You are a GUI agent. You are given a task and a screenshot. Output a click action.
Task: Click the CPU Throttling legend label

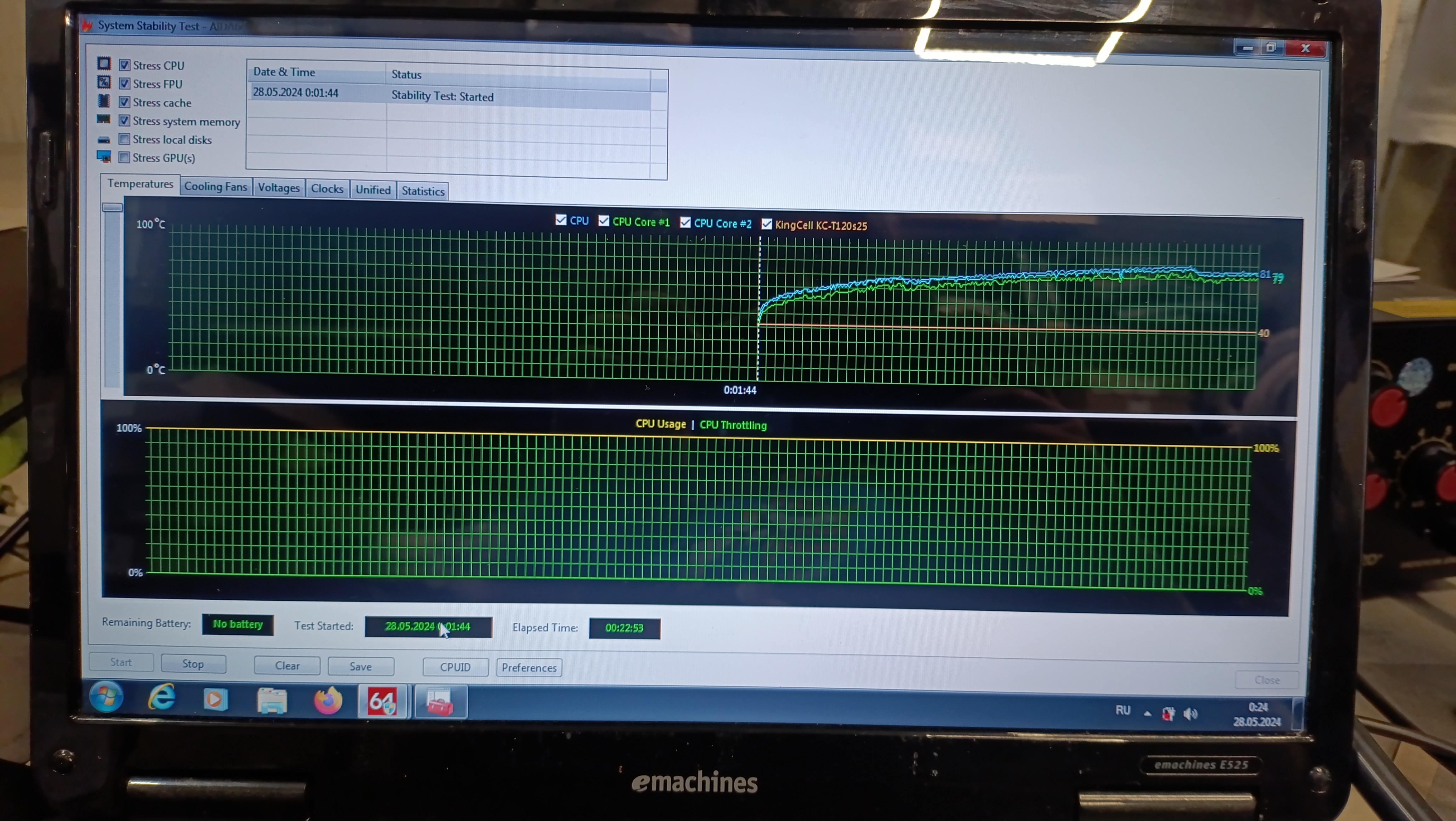[733, 425]
